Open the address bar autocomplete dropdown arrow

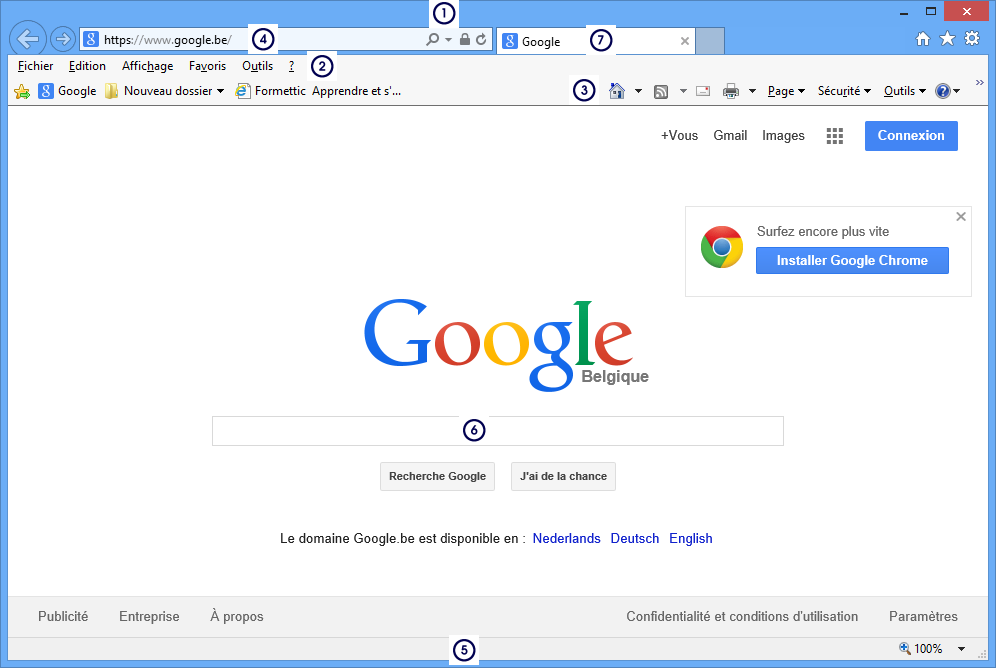(x=448, y=39)
